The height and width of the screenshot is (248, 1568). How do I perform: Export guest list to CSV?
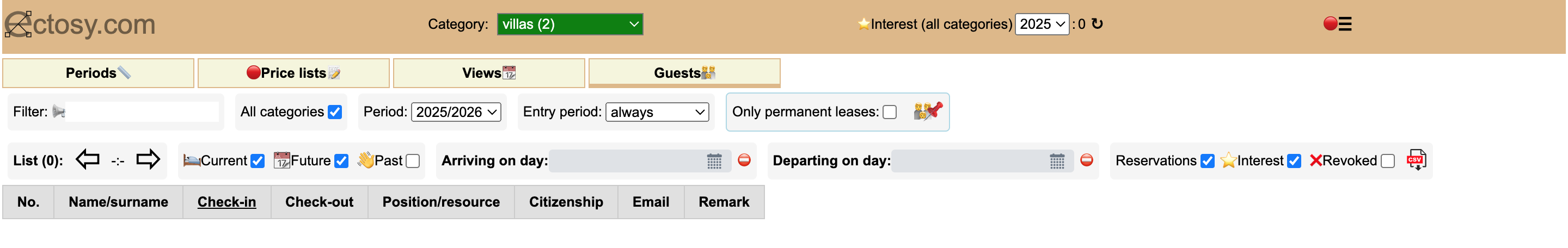coord(1416,160)
